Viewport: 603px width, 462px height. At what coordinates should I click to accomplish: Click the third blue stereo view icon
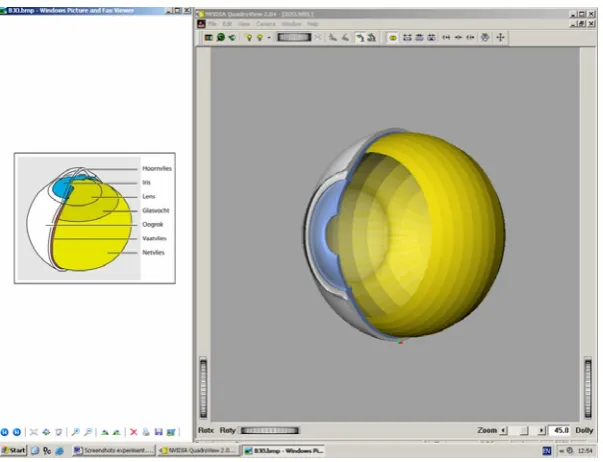(431, 37)
